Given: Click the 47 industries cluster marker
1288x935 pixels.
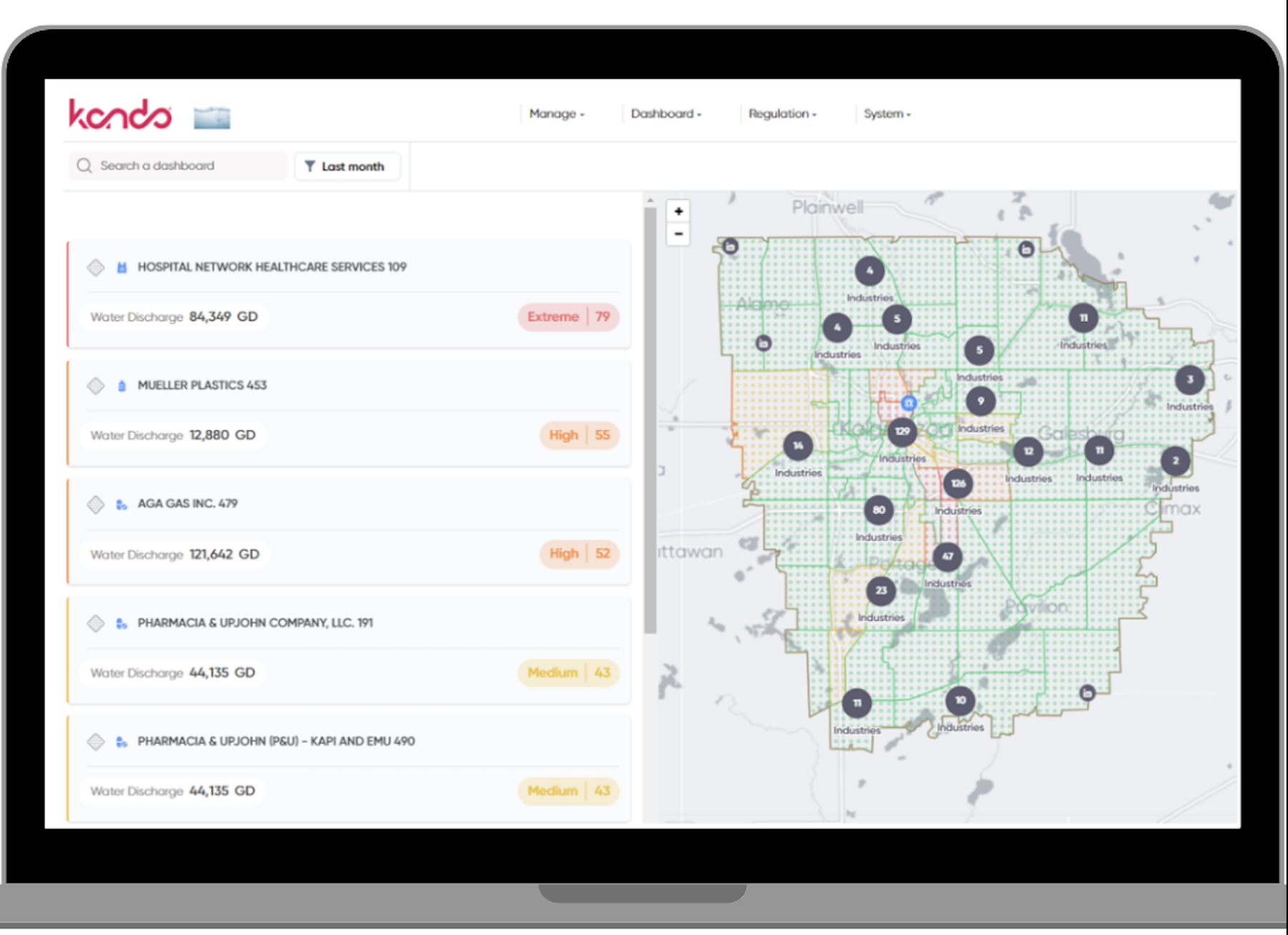Looking at the screenshot, I should (947, 557).
